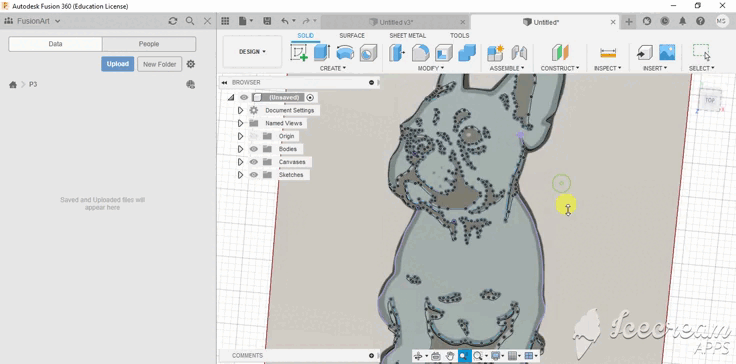Expand the Canvases node
736x364 pixels.
(240, 162)
